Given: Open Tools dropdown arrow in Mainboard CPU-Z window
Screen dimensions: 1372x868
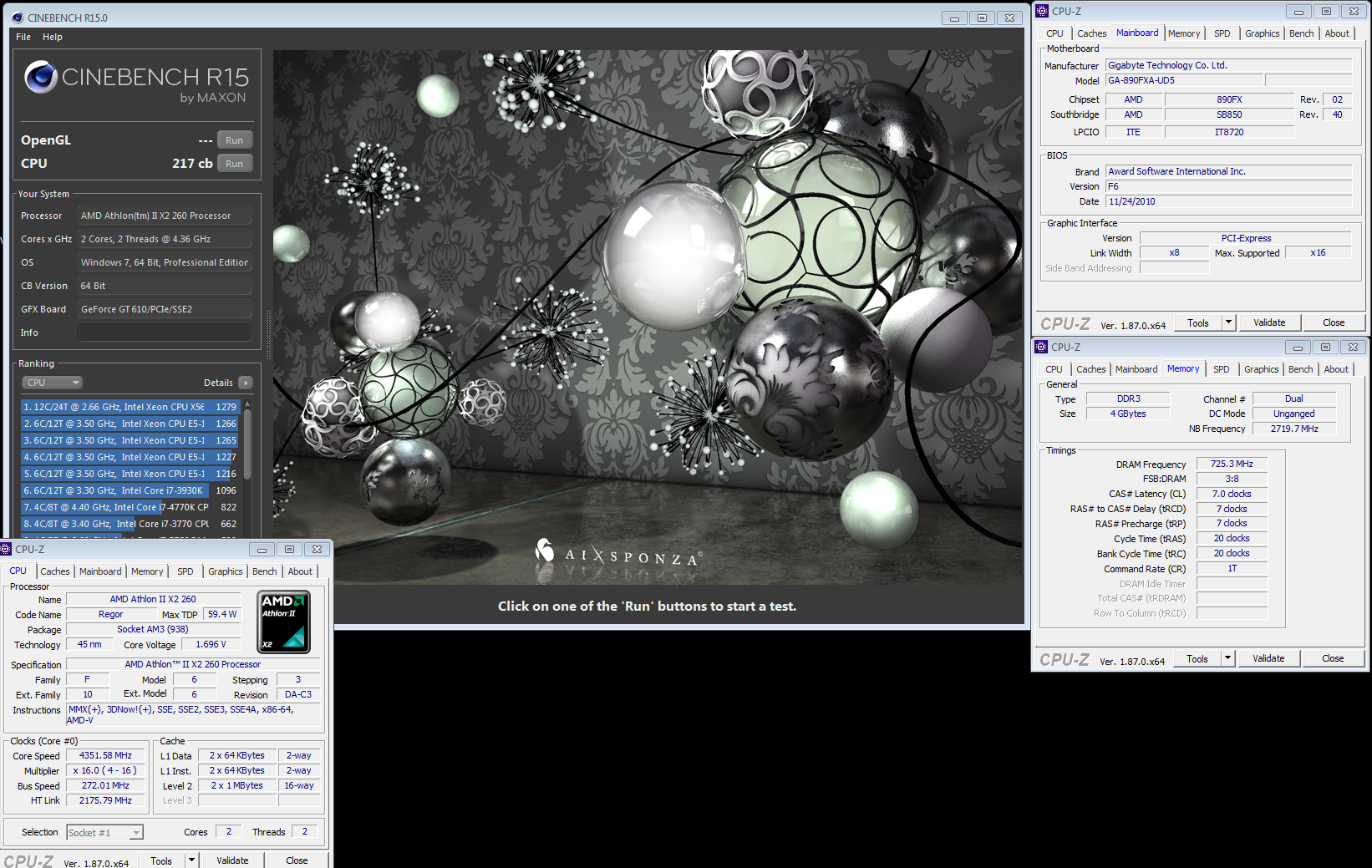Looking at the screenshot, I should coord(1227,322).
